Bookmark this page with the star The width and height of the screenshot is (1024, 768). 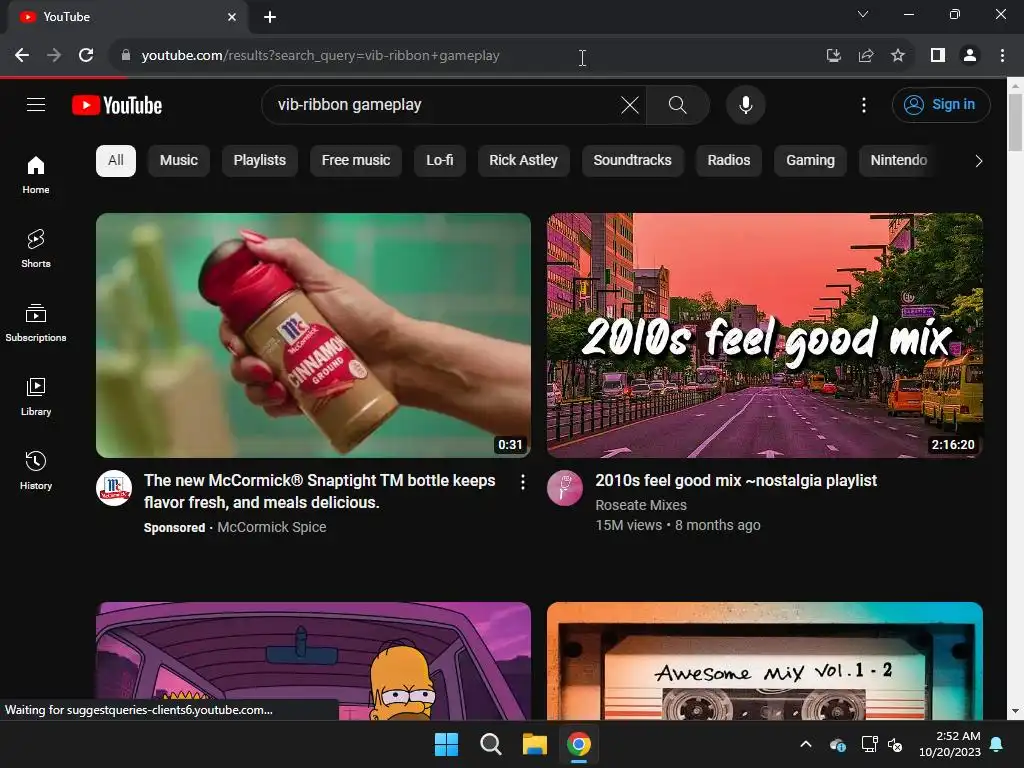(x=898, y=56)
